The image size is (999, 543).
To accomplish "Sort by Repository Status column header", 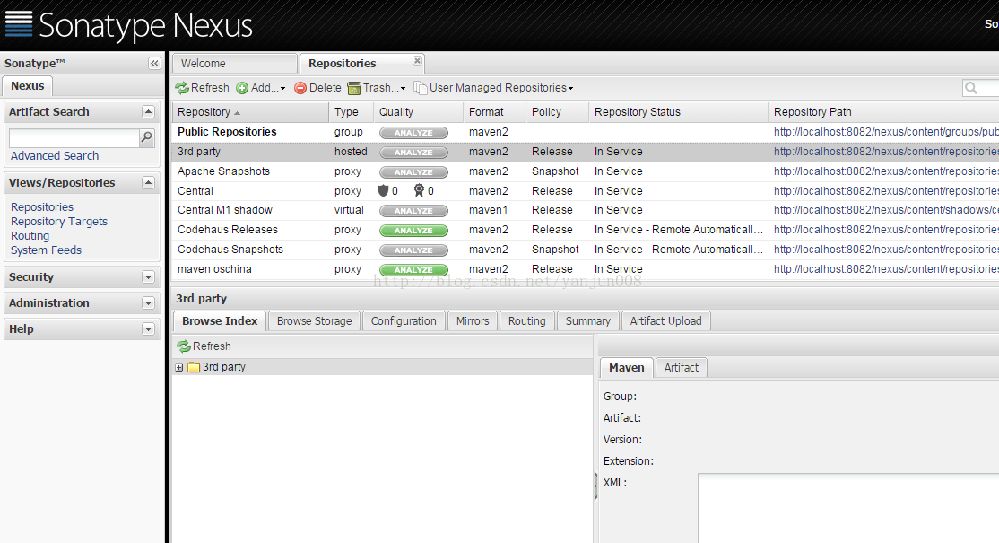I will (x=679, y=112).
